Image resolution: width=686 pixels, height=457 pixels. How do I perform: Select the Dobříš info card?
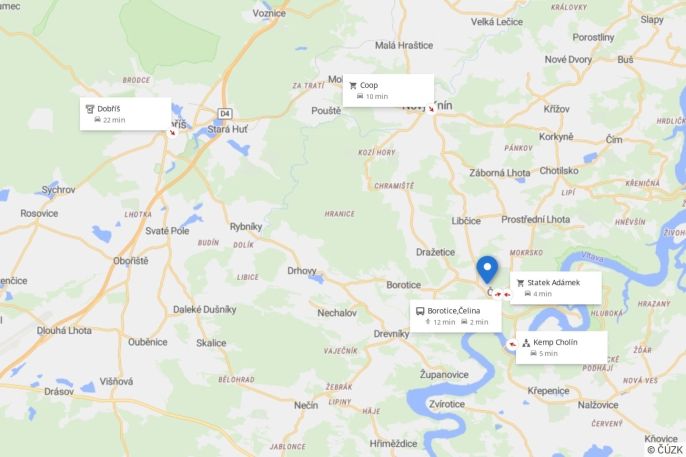tap(125, 114)
